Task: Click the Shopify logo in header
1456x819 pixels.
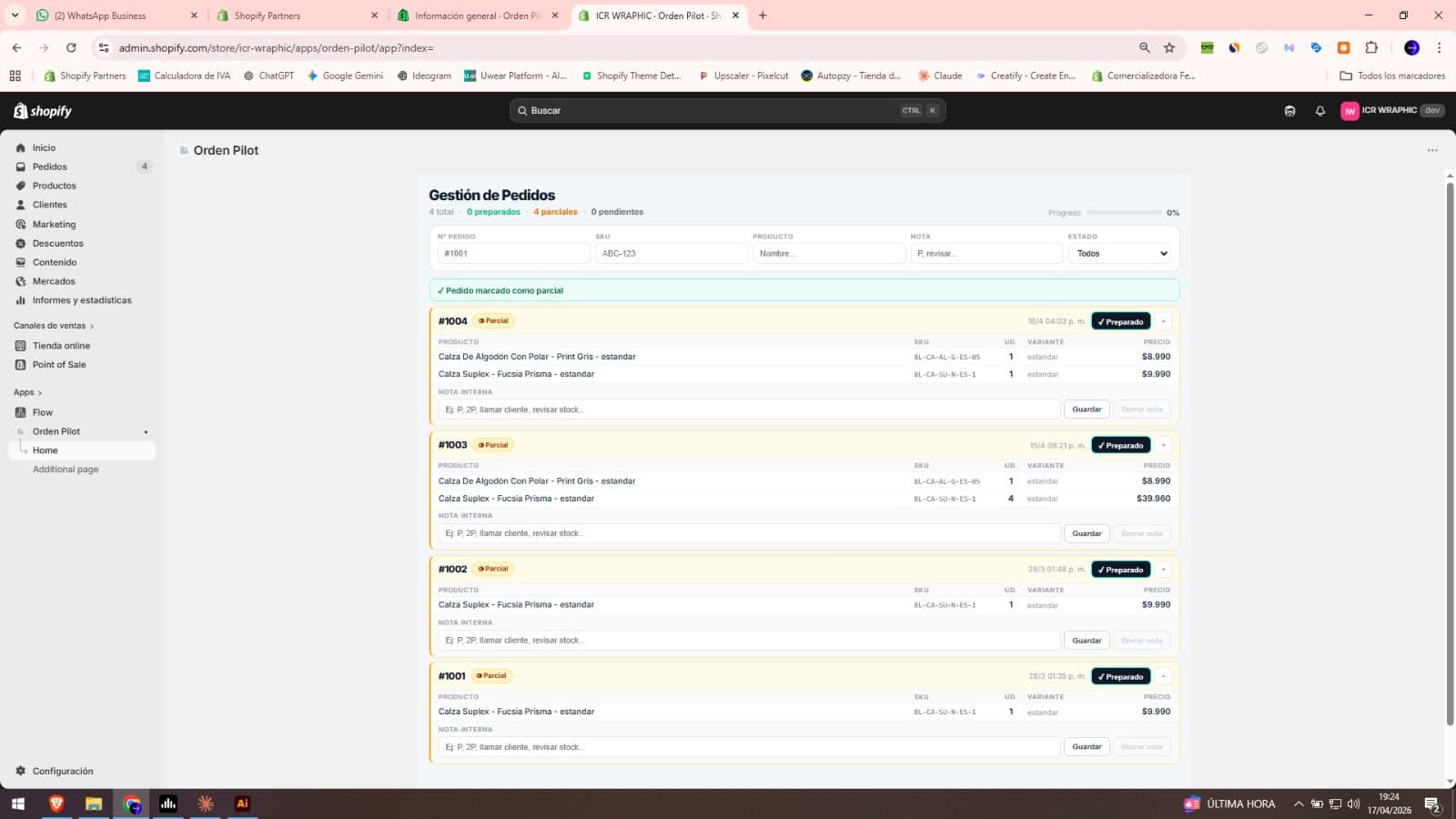Action: click(x=43, y=111)
